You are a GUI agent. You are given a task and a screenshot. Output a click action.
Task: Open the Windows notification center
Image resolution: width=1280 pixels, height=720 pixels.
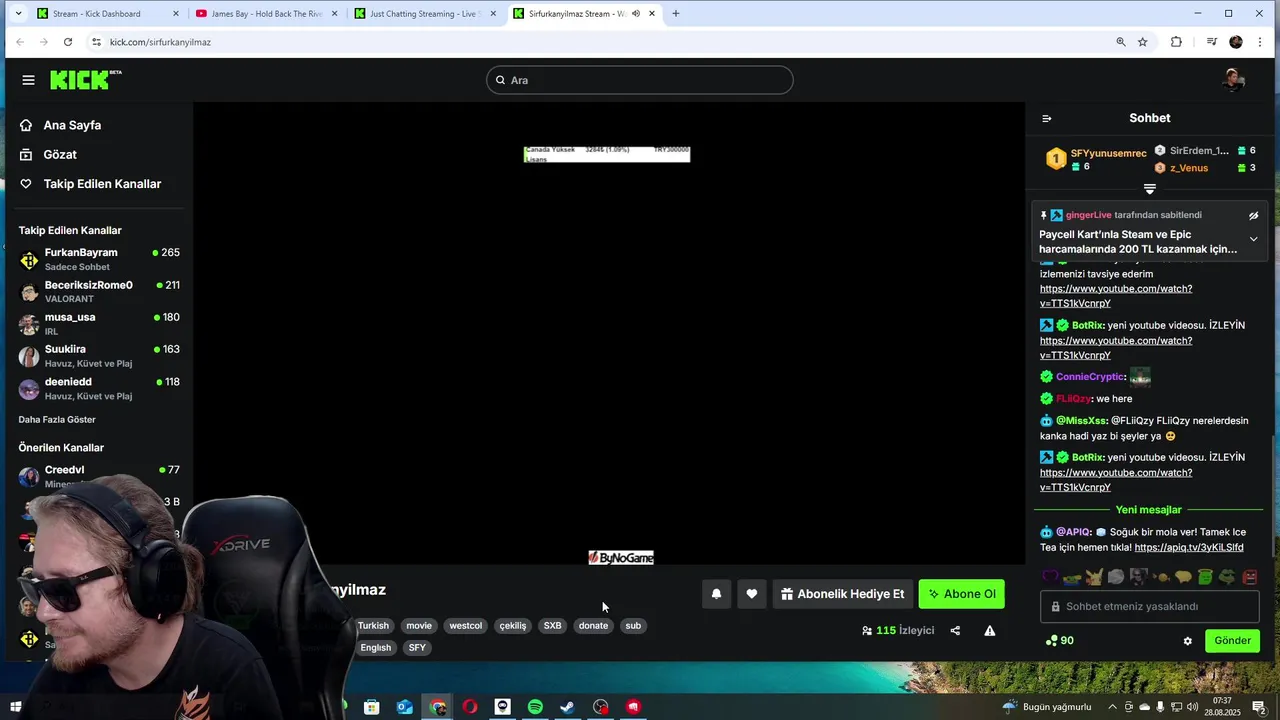(1259, 707)
